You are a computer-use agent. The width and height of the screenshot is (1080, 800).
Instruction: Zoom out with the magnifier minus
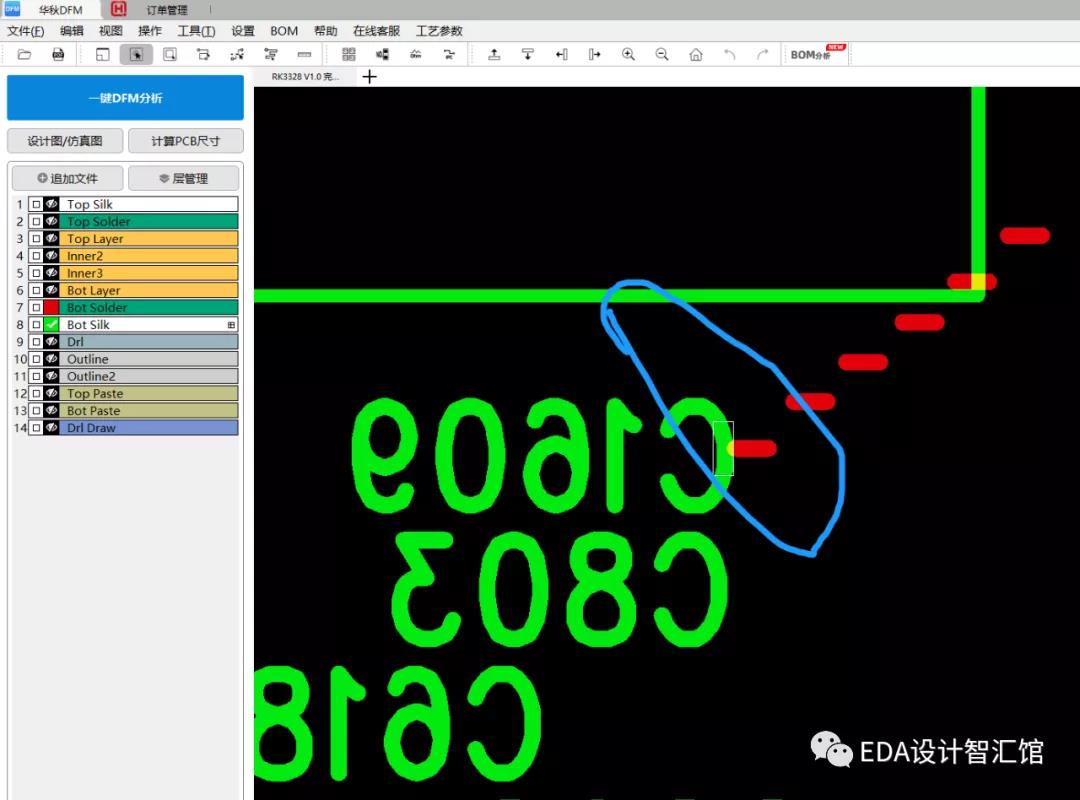click(662, 54)
